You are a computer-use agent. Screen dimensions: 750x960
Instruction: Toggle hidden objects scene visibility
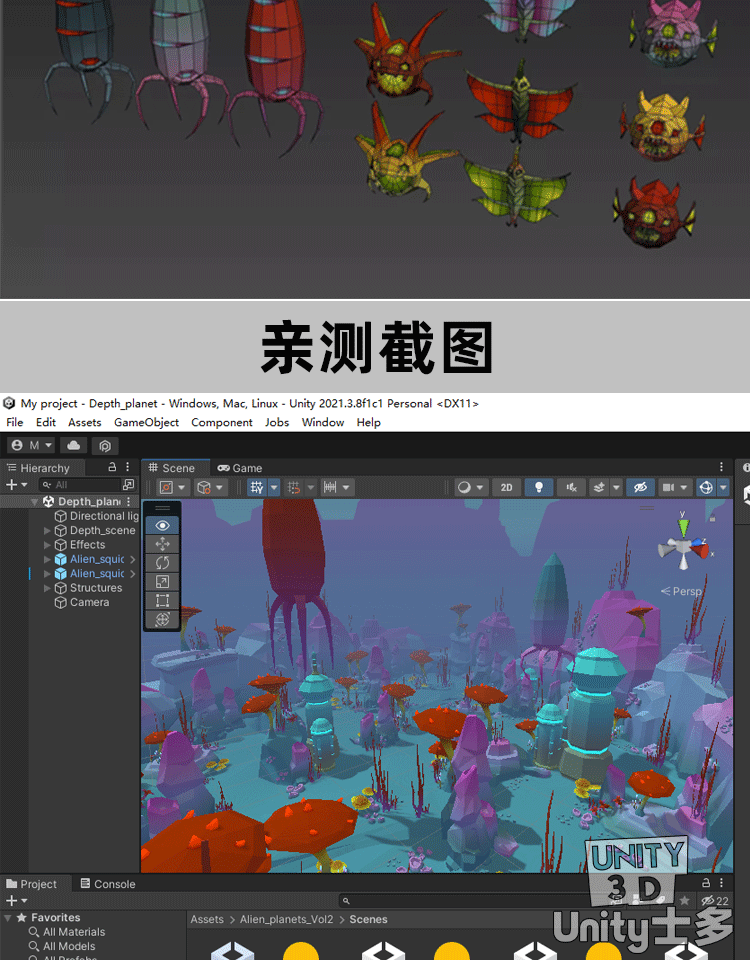tap(640, 487)
